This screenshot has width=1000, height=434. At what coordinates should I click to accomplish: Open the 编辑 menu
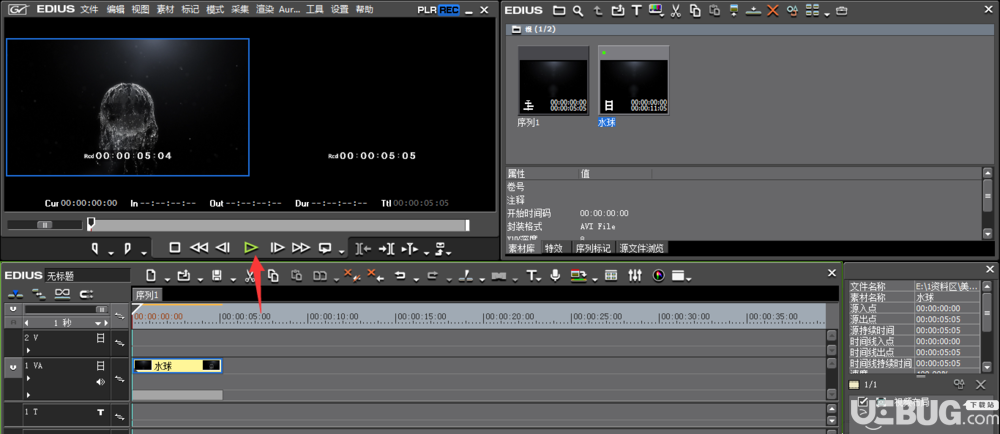tap(115, 10)
